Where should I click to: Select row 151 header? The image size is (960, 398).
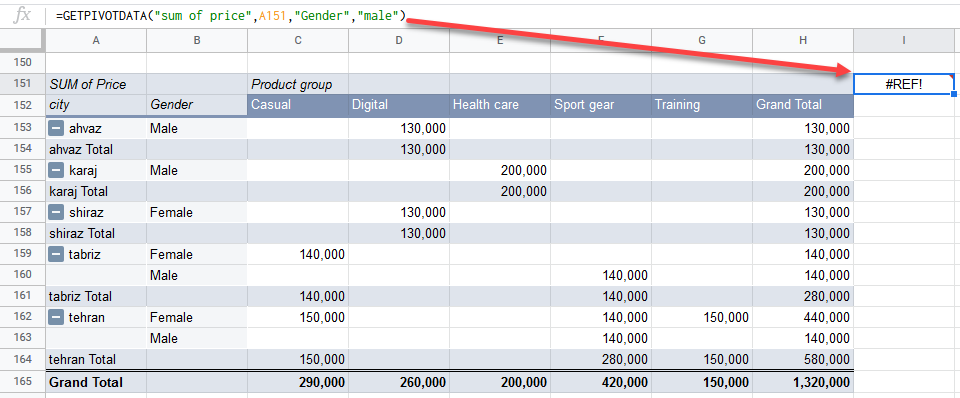[x=22, y=84]
